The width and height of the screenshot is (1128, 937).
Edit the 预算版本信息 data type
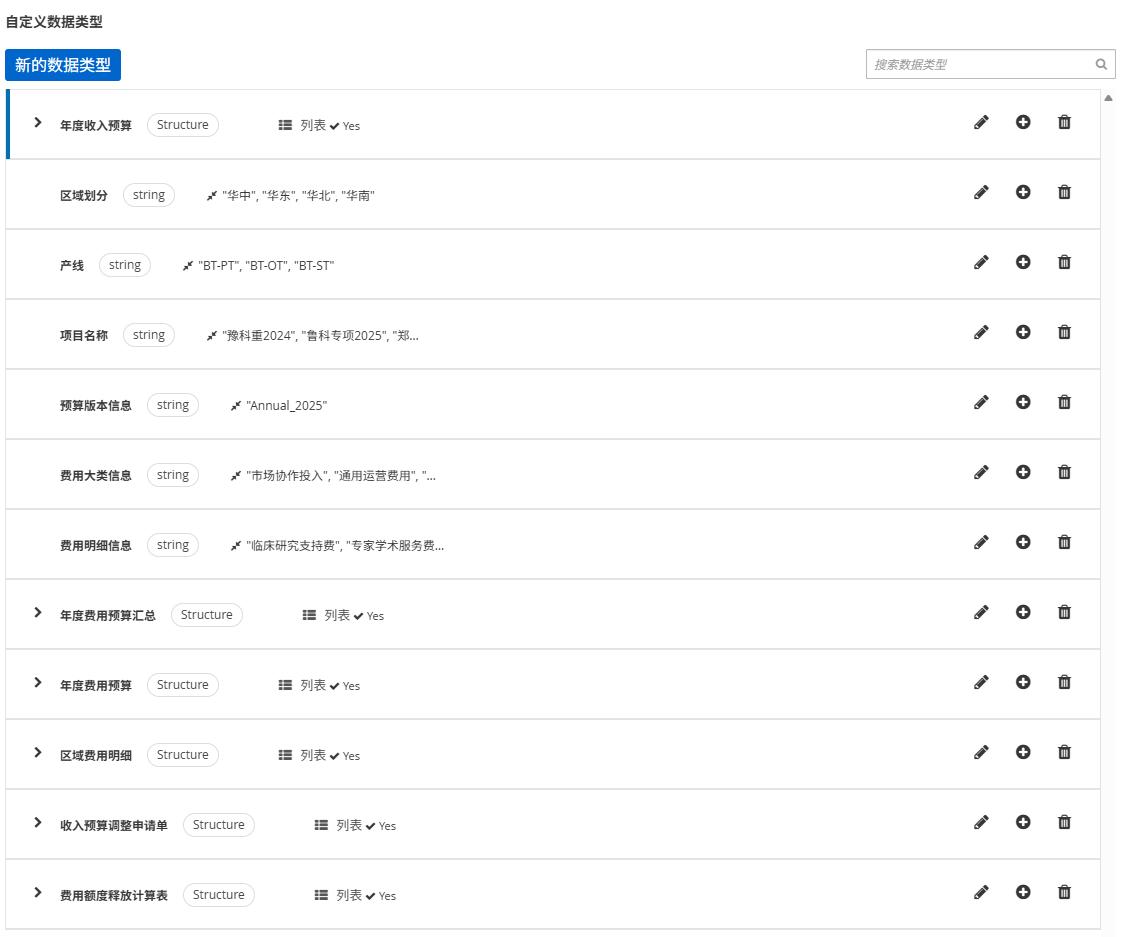(x=981, y=402)
